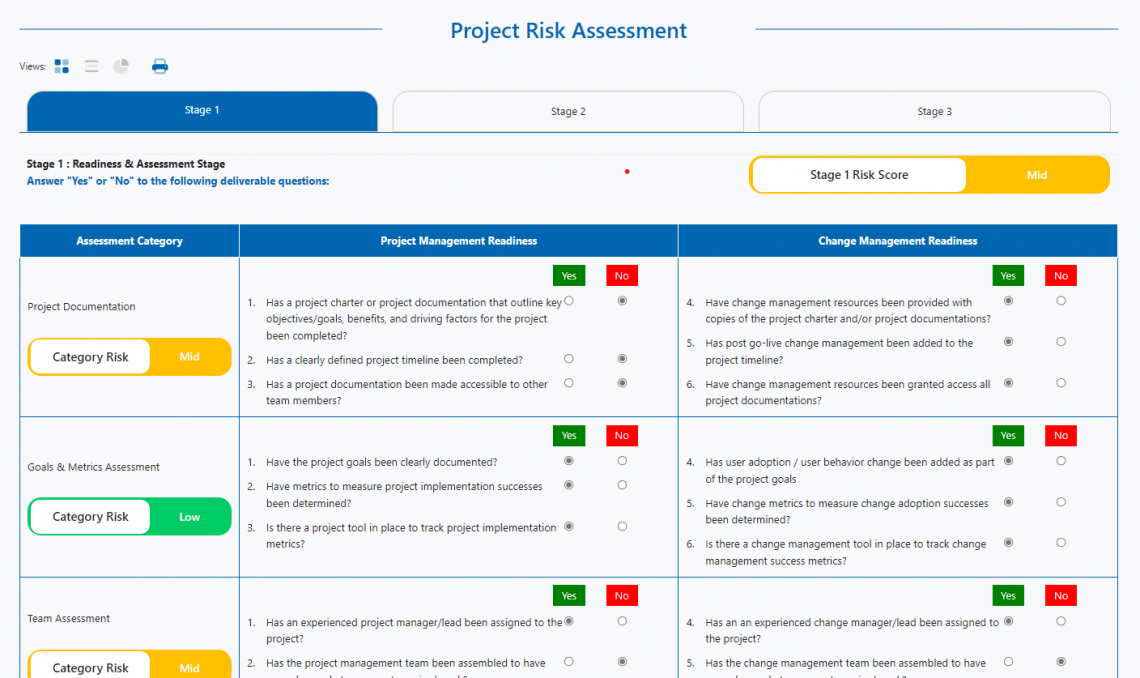
Task: Click the Low Category Risk badge
Action: pos(190,516)
